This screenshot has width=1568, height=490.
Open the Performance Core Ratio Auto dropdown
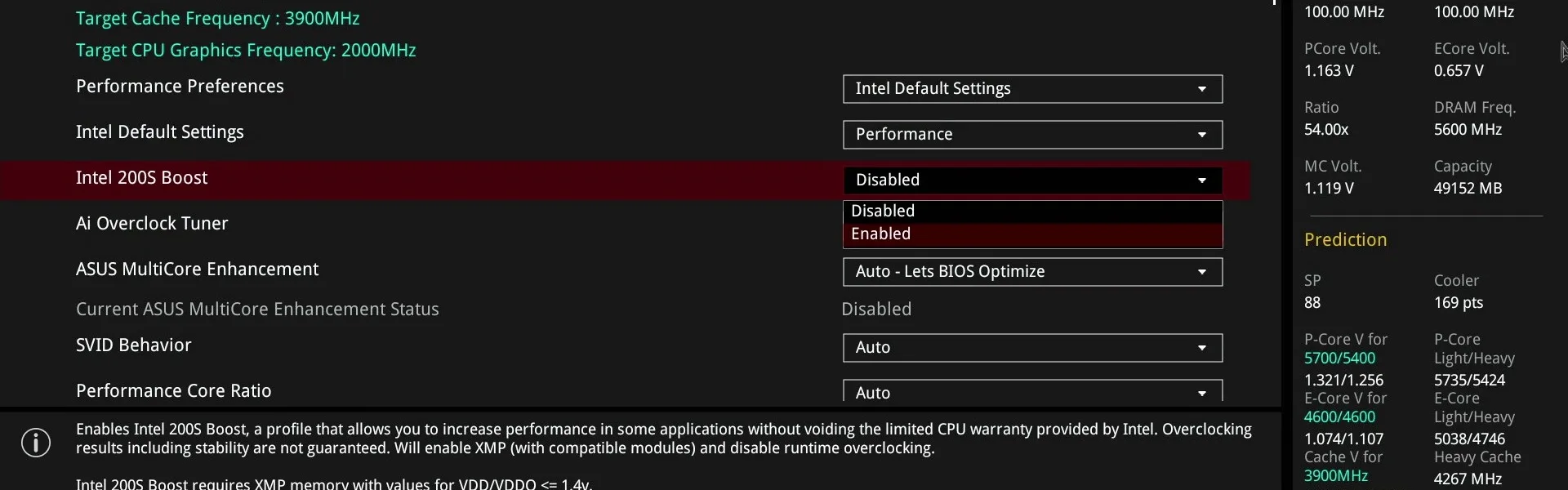pyautogui.click(x=1032, y=391)
